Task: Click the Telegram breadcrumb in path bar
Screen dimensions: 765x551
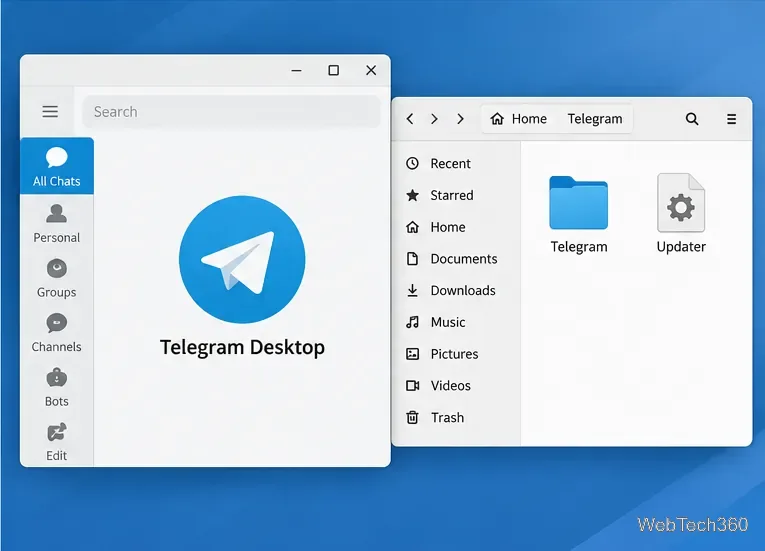Action: pos(595,119)
